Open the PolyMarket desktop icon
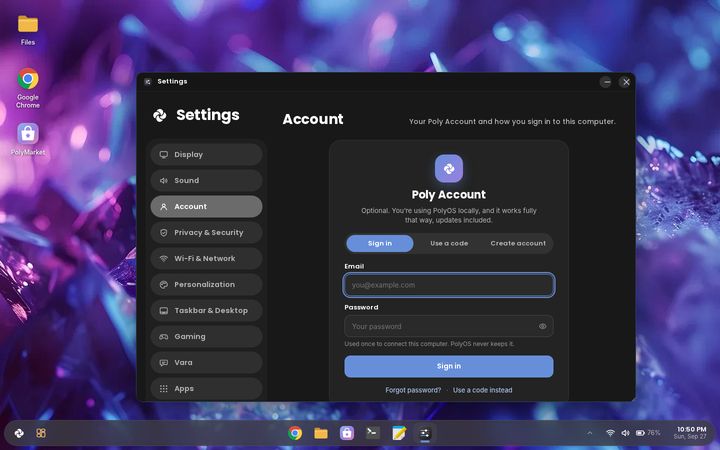Image resolution: width=720 pixels, height=450 pixels. [28, 139]
